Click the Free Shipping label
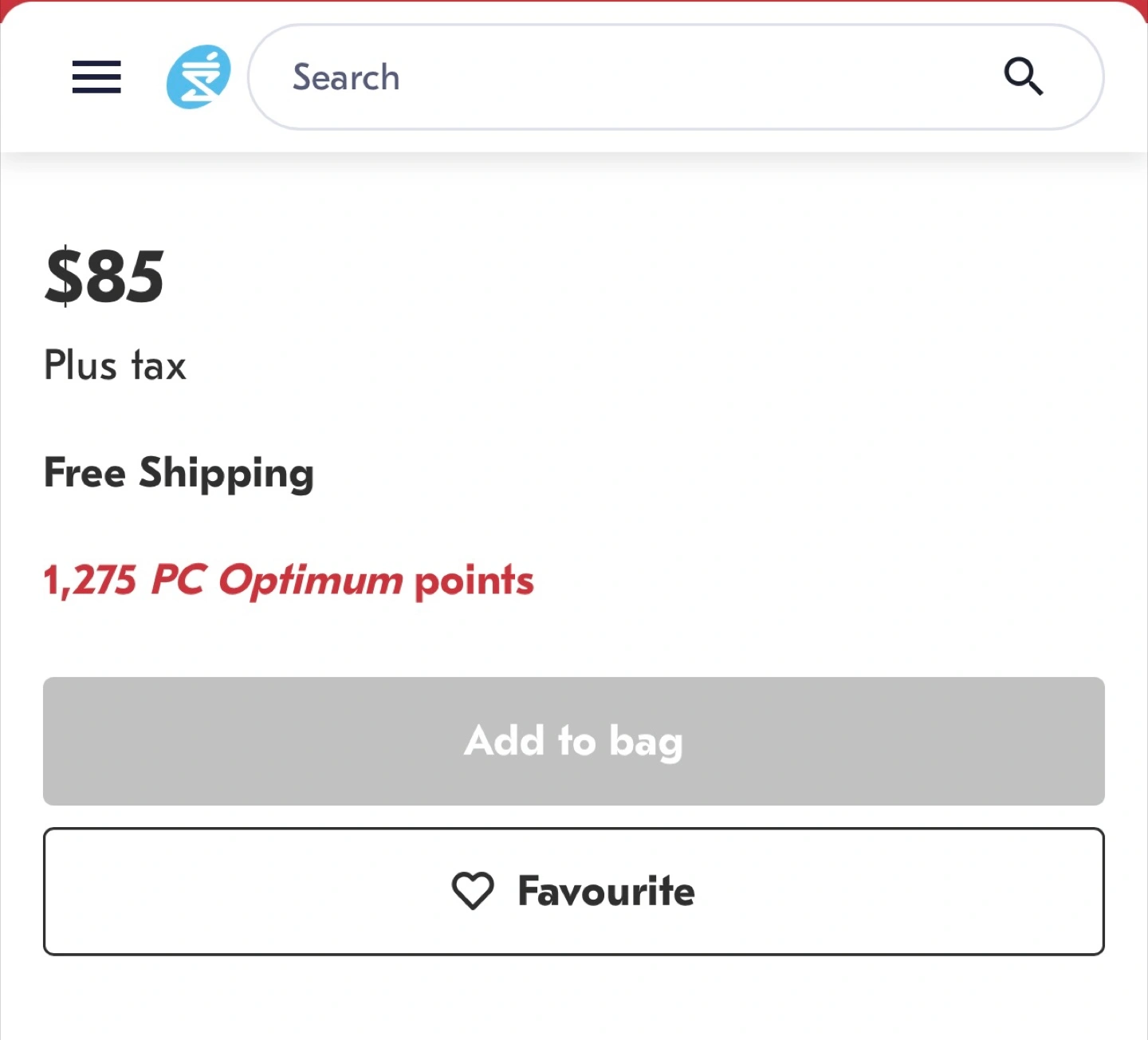 coord(179,473)
